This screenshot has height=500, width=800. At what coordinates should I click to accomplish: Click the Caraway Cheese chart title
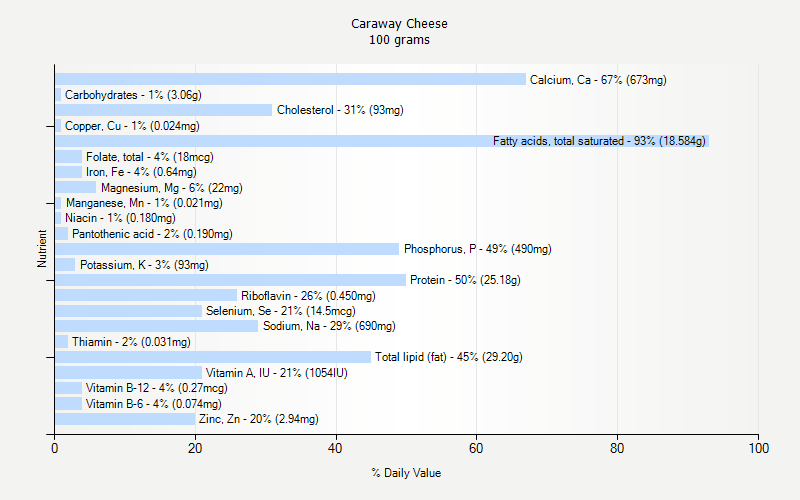pyautogui.click(x=399, y=24)
